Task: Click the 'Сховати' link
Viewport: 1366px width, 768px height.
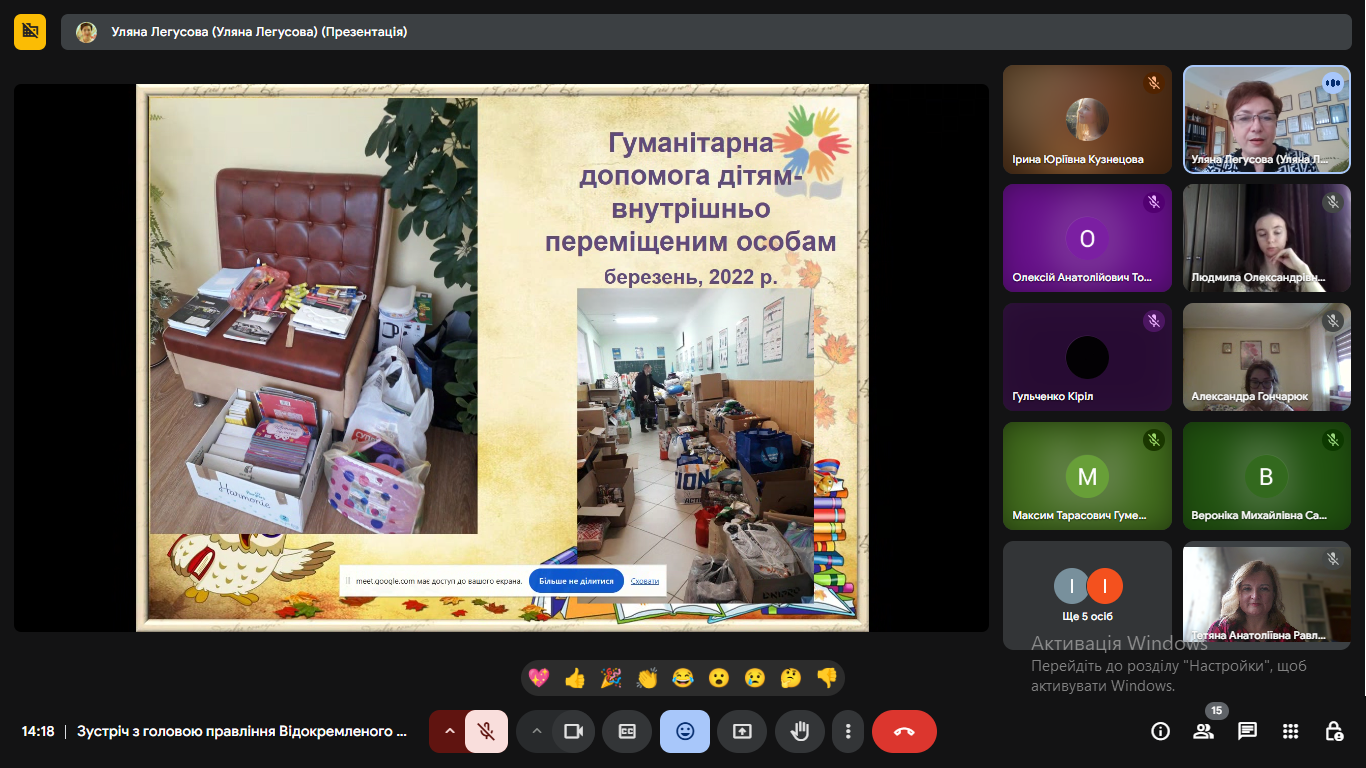Action: [x=645, y=581]
